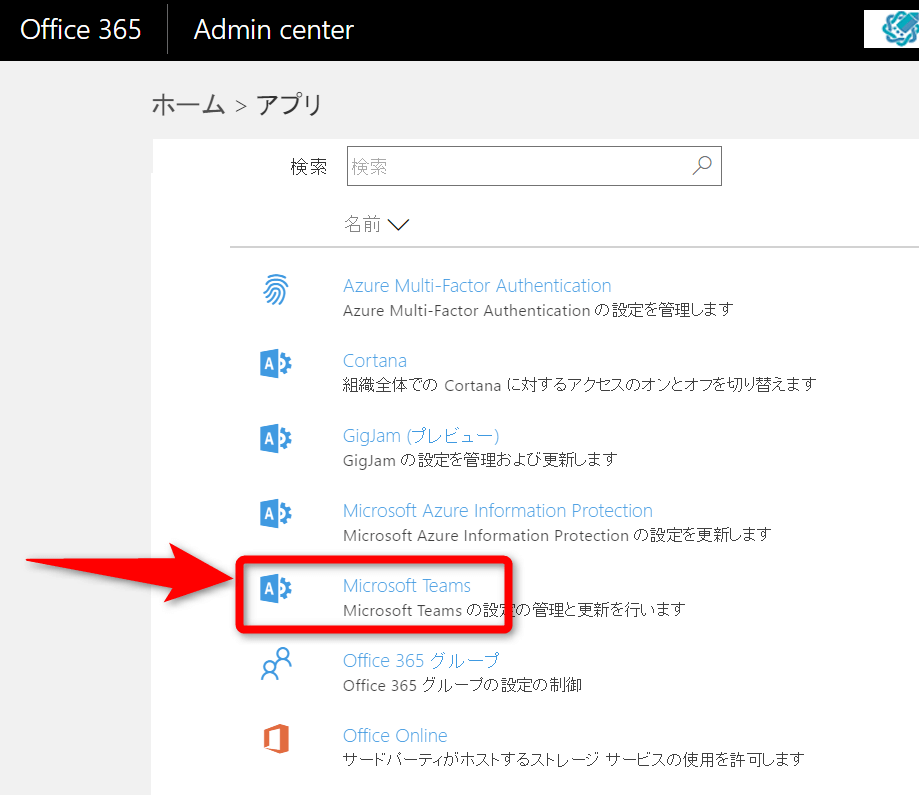Open the Cortana settings link
Screen dimensions: 919x795
375,361
